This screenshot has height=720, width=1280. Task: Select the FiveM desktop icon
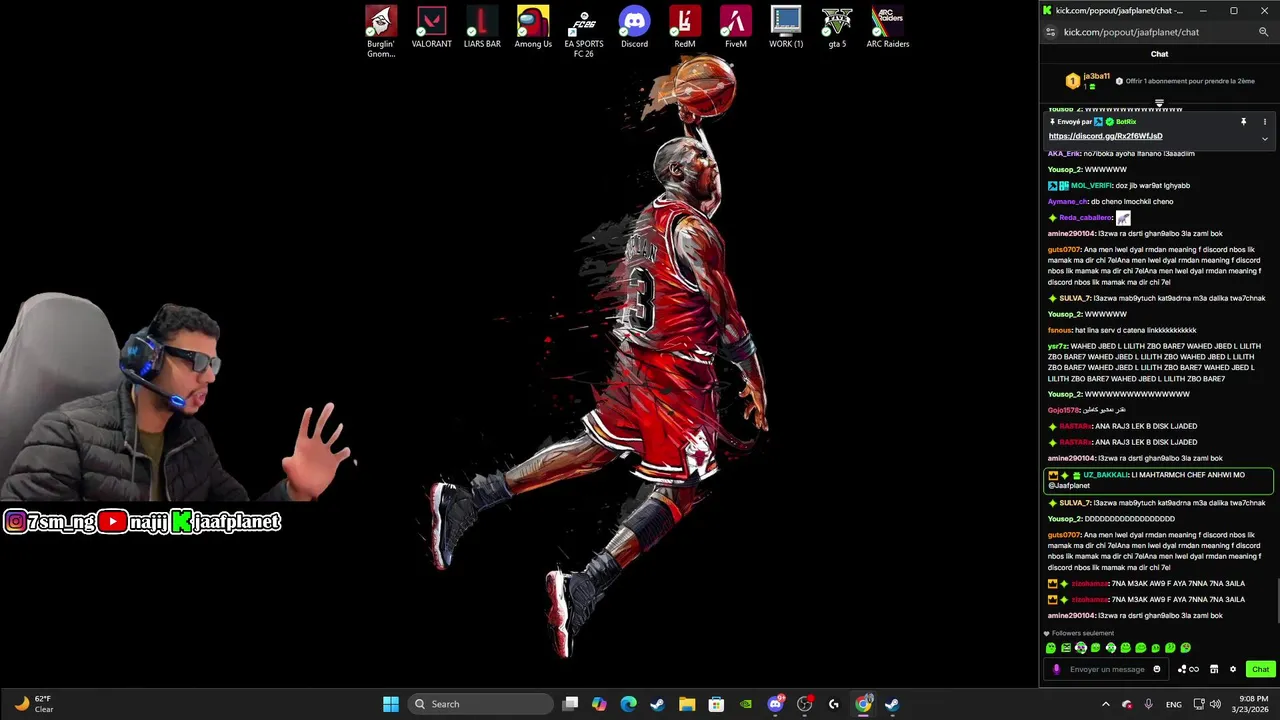(736, 28)
